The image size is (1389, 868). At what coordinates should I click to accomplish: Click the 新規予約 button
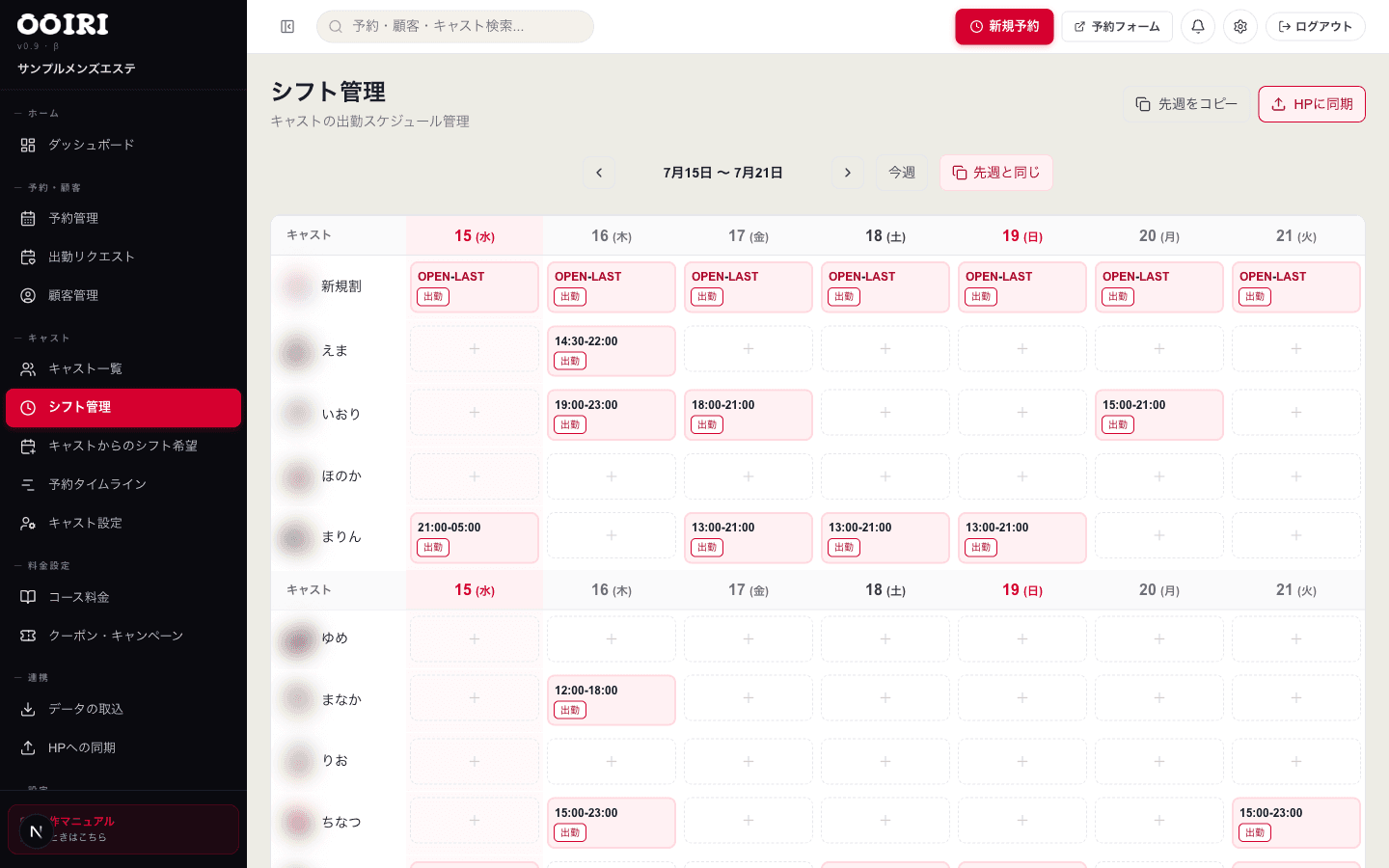1004,27
